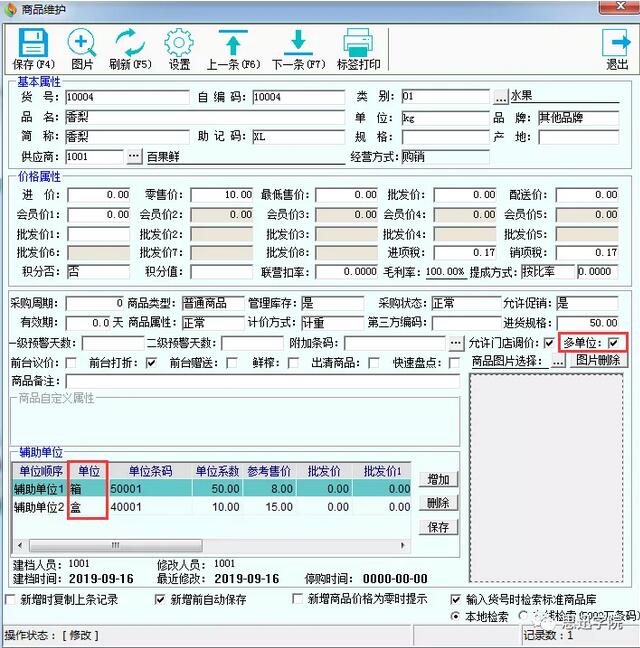Open 附加条码 ellipsis button
The height and width of the screenshot is (648, 640).
click(x=456, y=343)
